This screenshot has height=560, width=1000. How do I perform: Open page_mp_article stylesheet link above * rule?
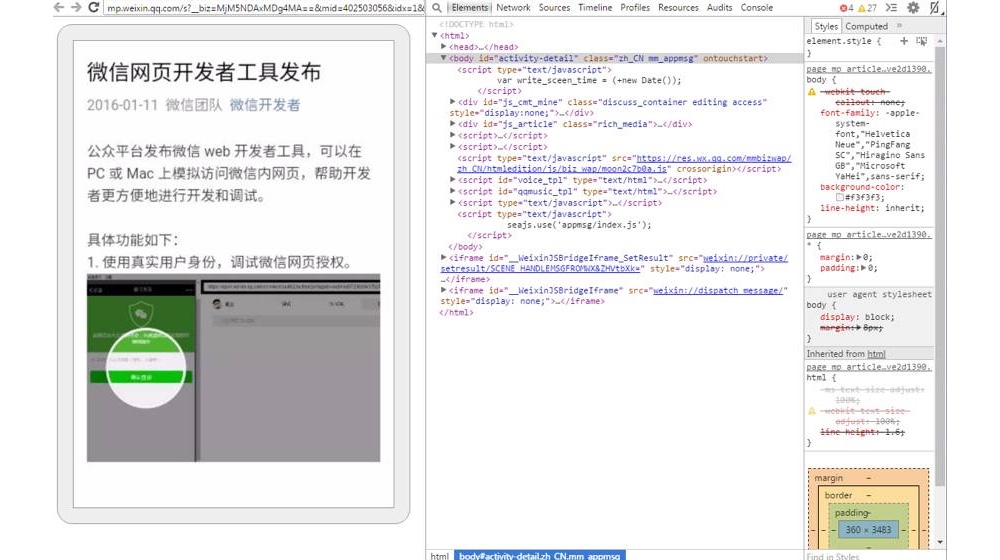tap(869, 235)
